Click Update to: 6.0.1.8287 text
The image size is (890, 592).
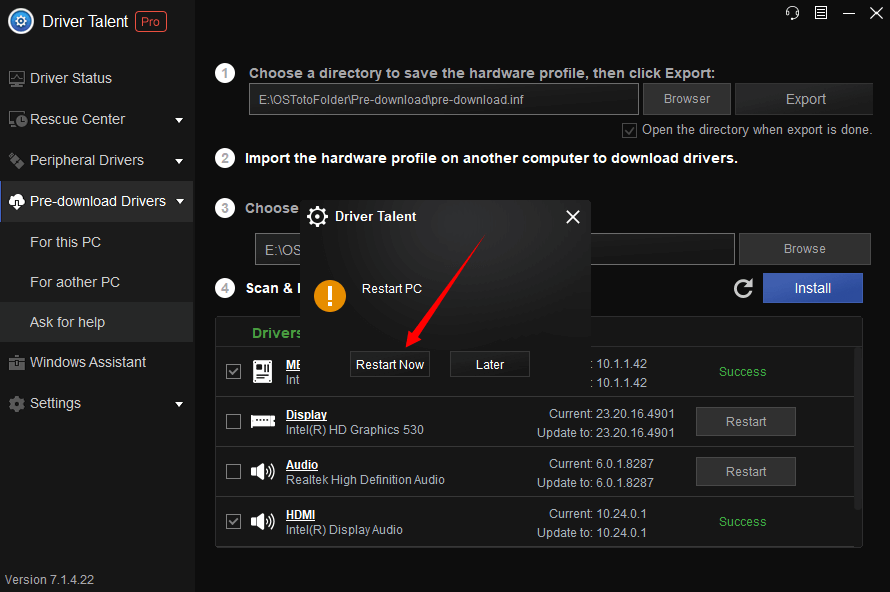[x=595, y=483]
